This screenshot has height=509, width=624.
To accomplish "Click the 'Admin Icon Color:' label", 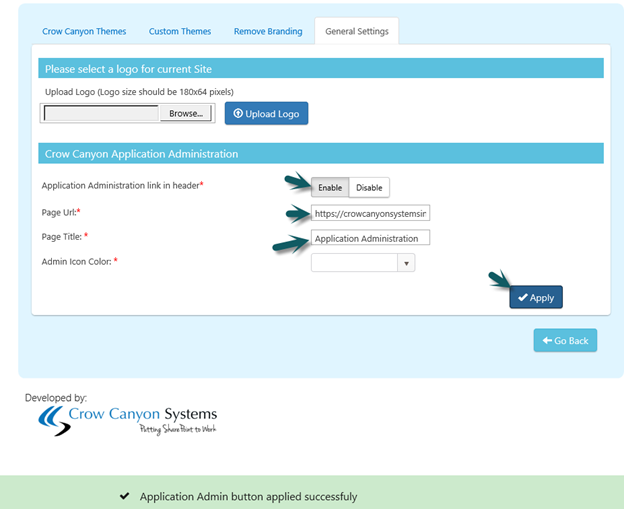I will 79,261.
